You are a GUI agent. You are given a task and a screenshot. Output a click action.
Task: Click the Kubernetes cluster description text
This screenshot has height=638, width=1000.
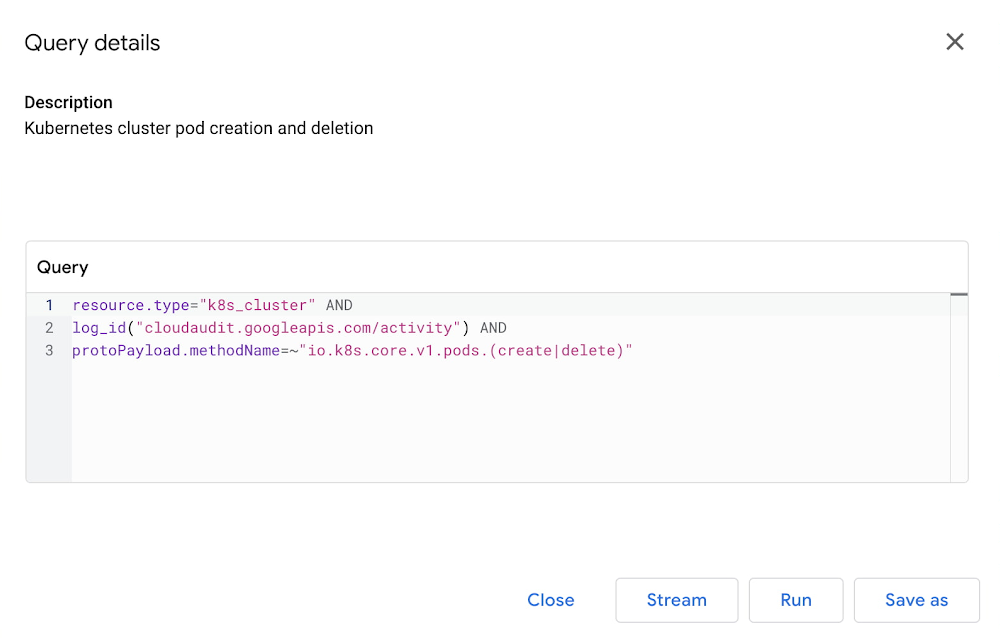[198, 128]
